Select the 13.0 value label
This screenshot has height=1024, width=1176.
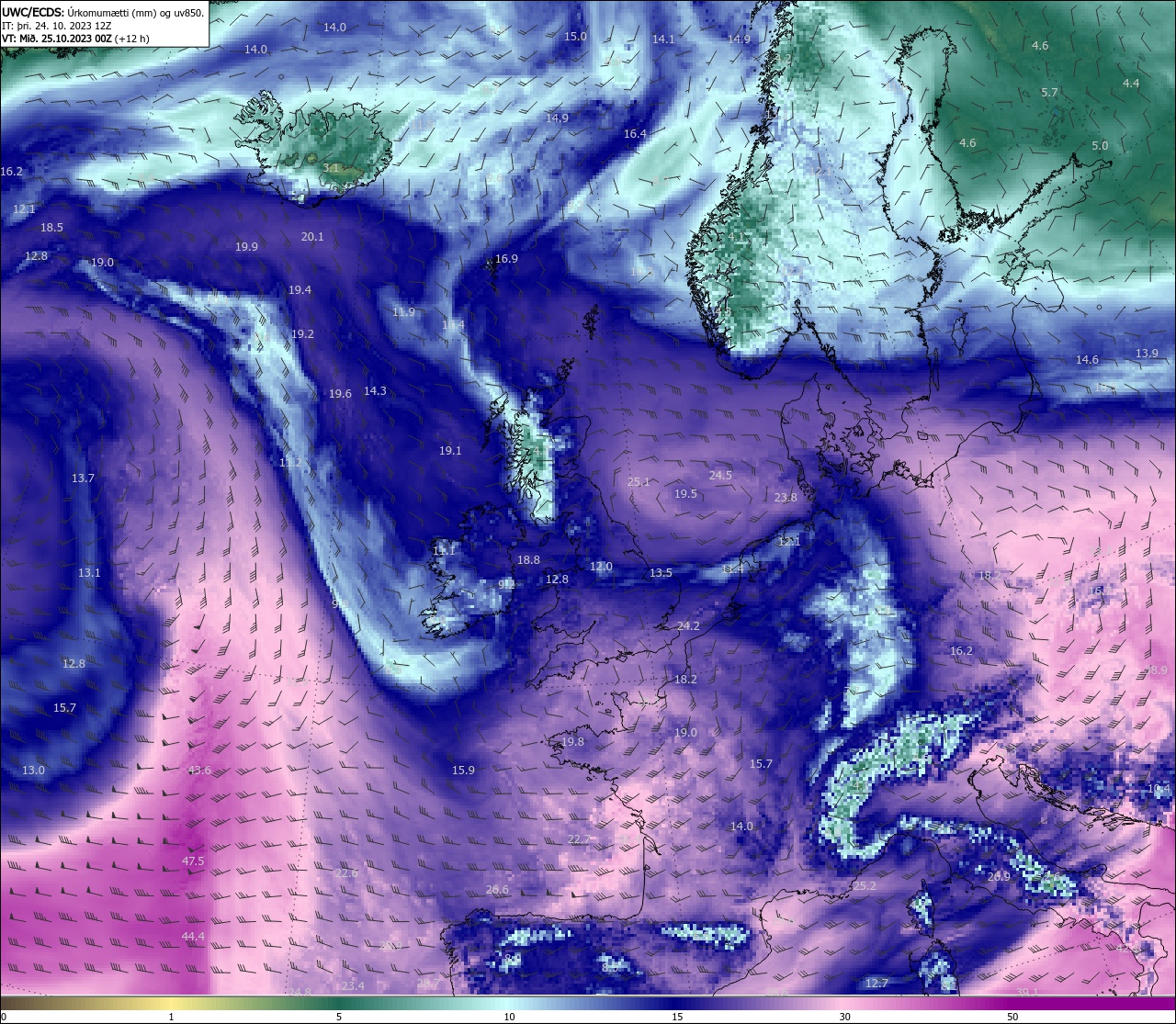[33, 771]
